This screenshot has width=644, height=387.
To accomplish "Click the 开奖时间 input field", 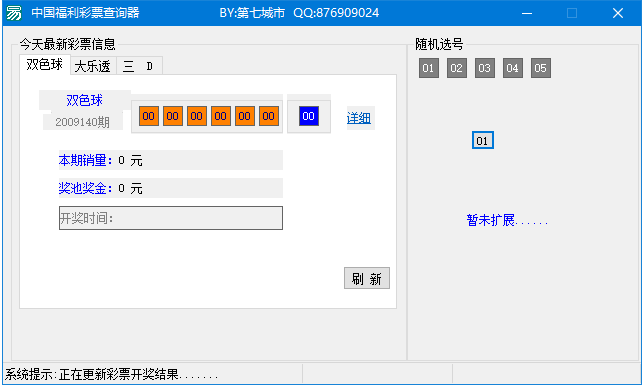I will coord(171,218).
